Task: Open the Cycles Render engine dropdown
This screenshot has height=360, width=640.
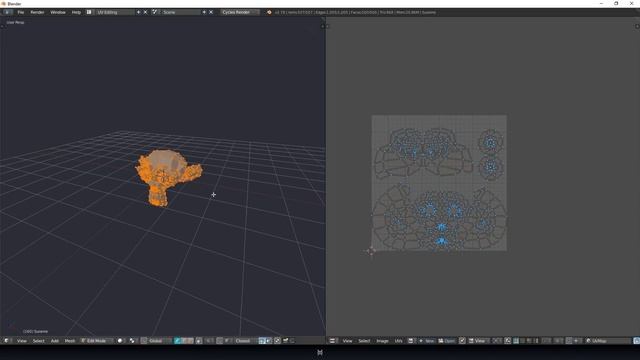Action: click(239, 12)
